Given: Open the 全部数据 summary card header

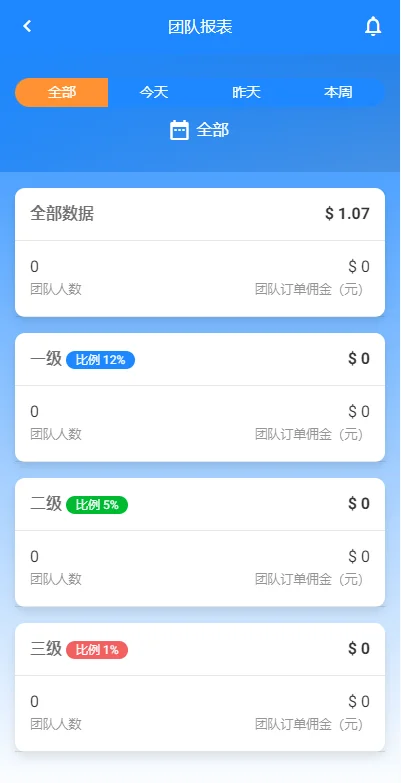Looking at the screenshot, I should [200, 214].
